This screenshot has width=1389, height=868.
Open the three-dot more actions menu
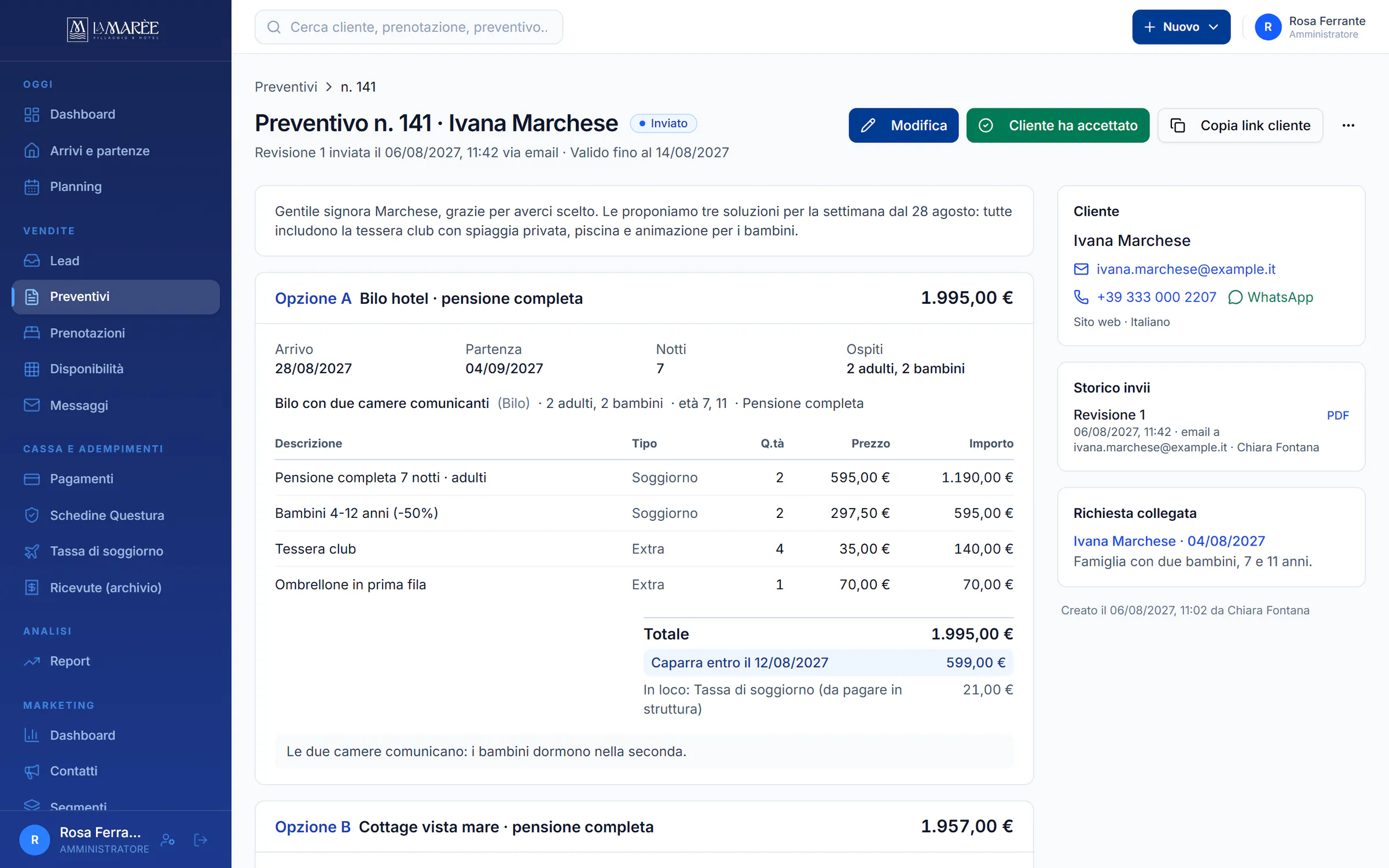tap(1348, 126)
